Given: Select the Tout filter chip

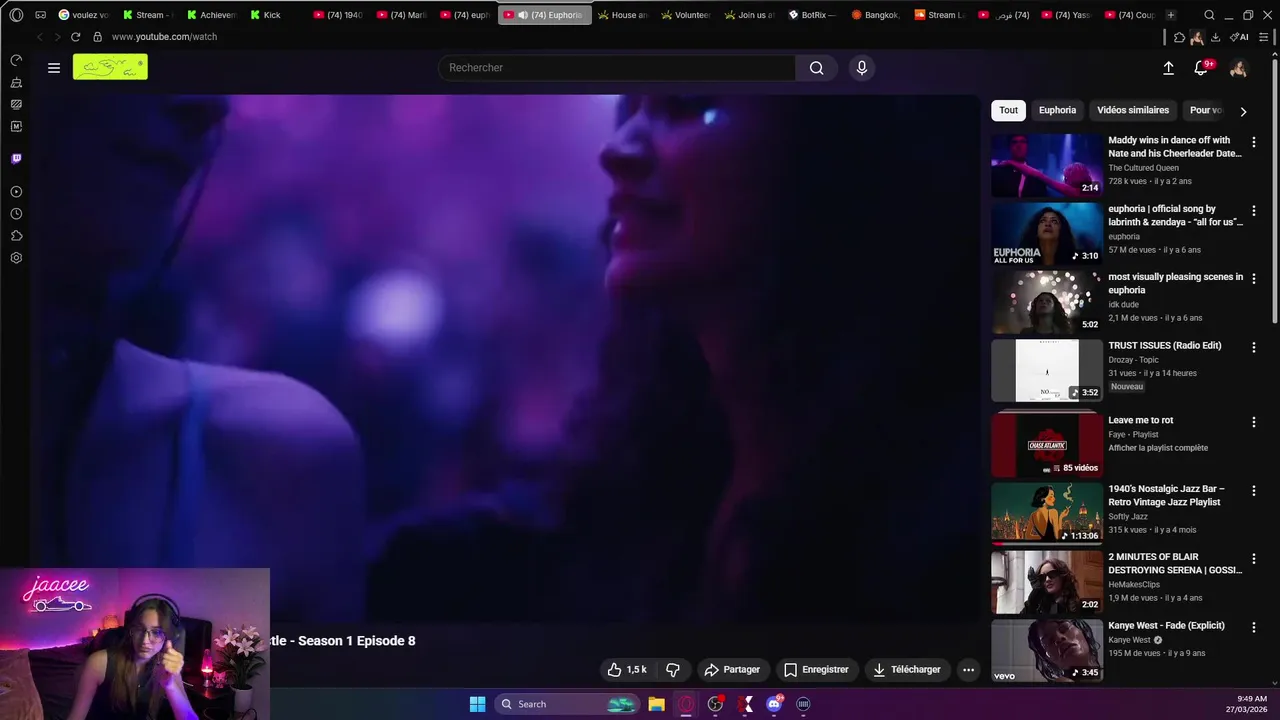Looking at the screenshot, I should click(x=1009, y=110).
